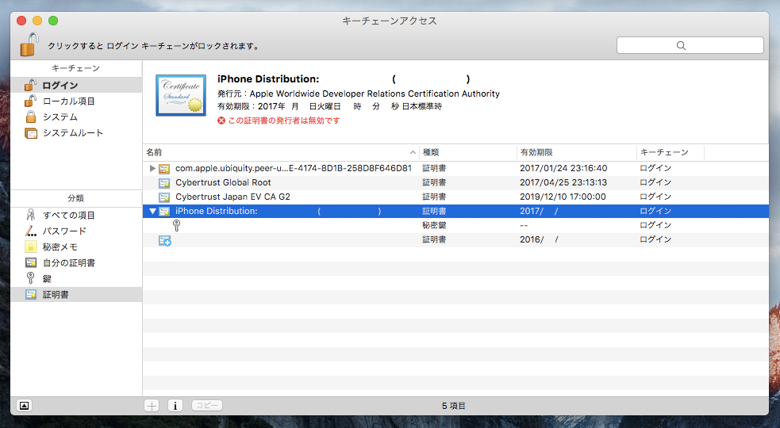This screenshot has height=428, width=780.
Task: Click the 鍵 key icon in sidebar
Action: pyautogui.click(x=30, y=278)
